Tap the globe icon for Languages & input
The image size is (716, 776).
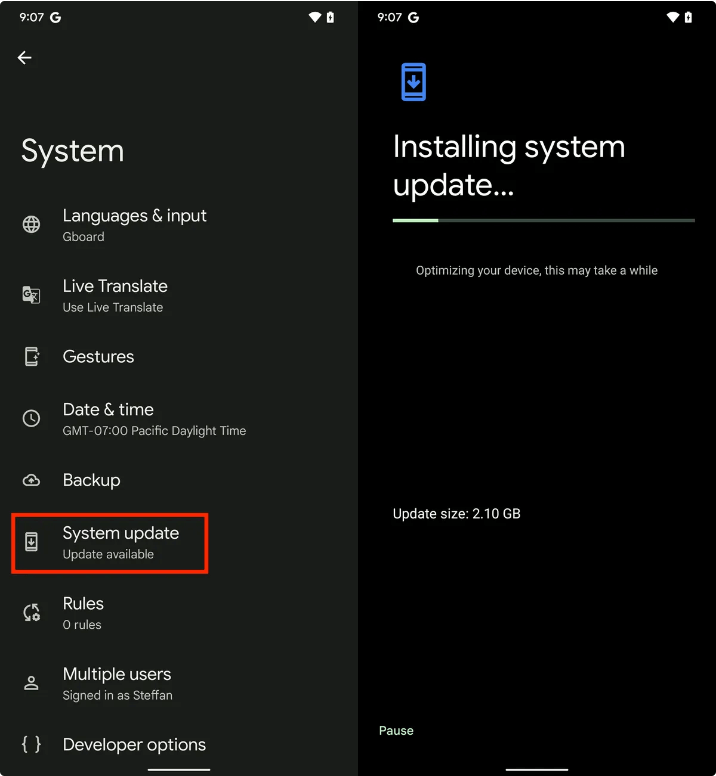pos(31,224)
